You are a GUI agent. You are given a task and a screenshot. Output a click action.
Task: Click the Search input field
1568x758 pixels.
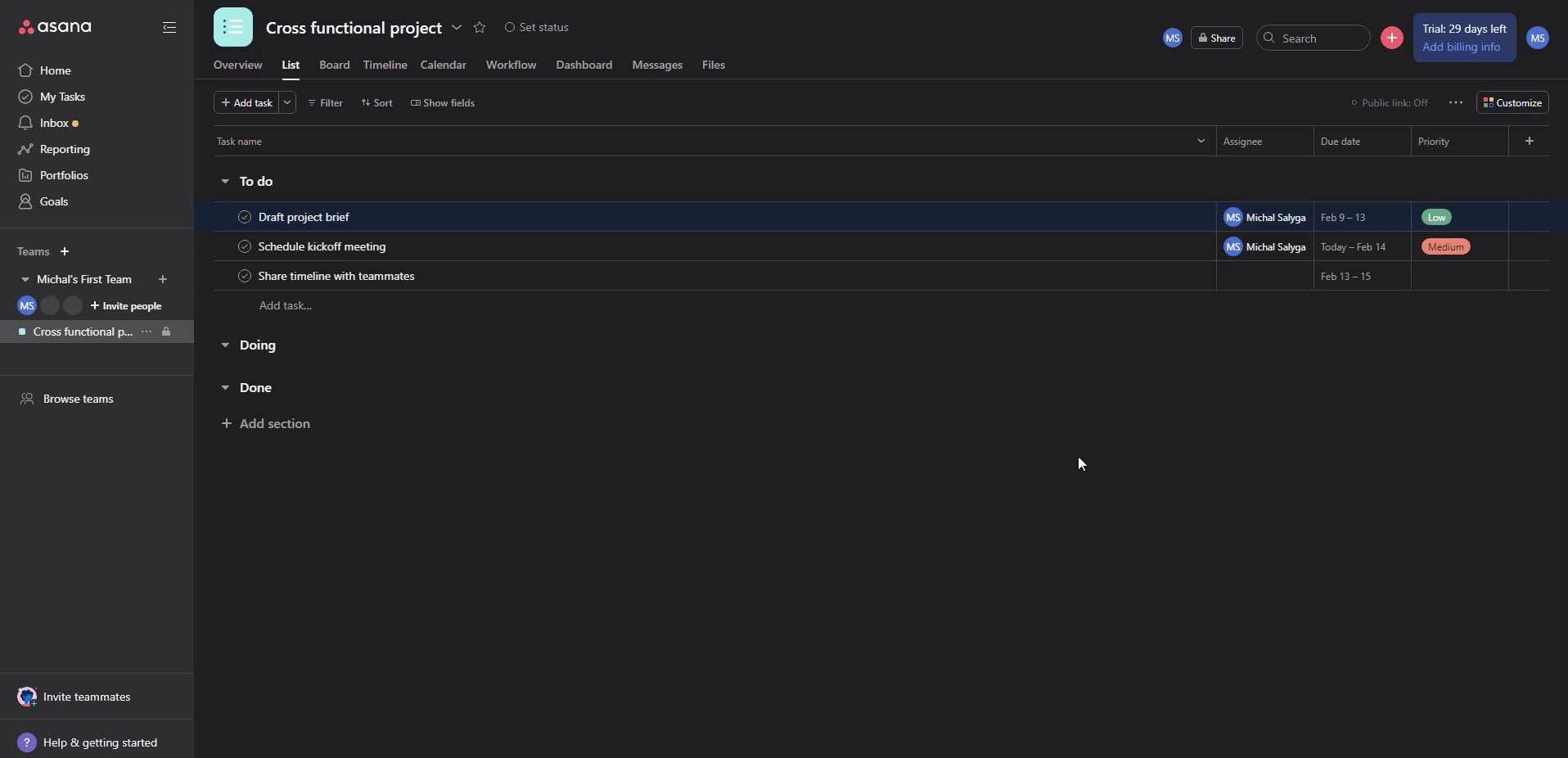click(x=1319, y=38)
